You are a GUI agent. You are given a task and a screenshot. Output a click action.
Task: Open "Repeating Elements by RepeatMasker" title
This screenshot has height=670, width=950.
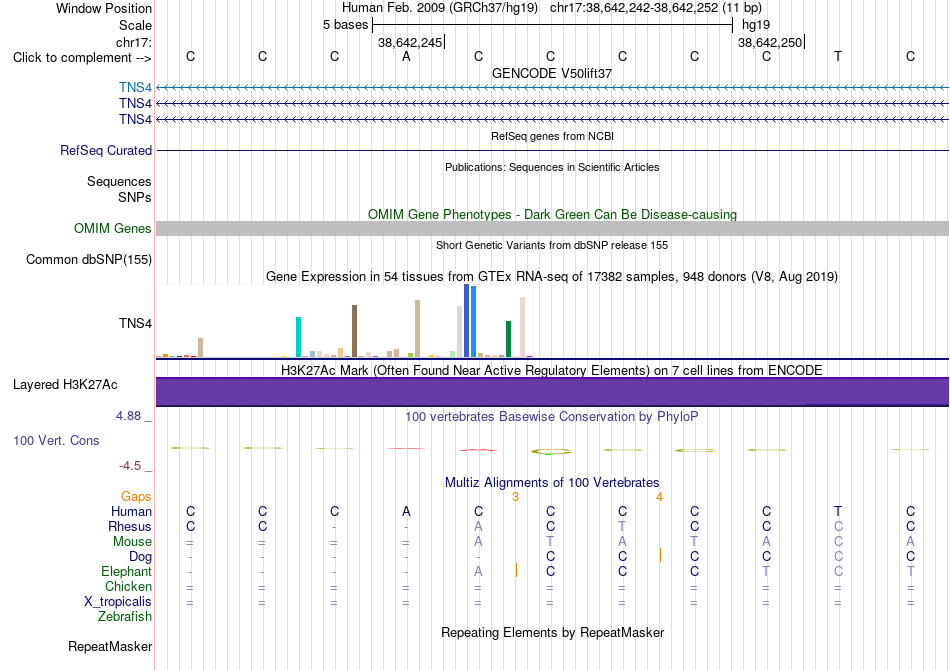click(552, 633)
